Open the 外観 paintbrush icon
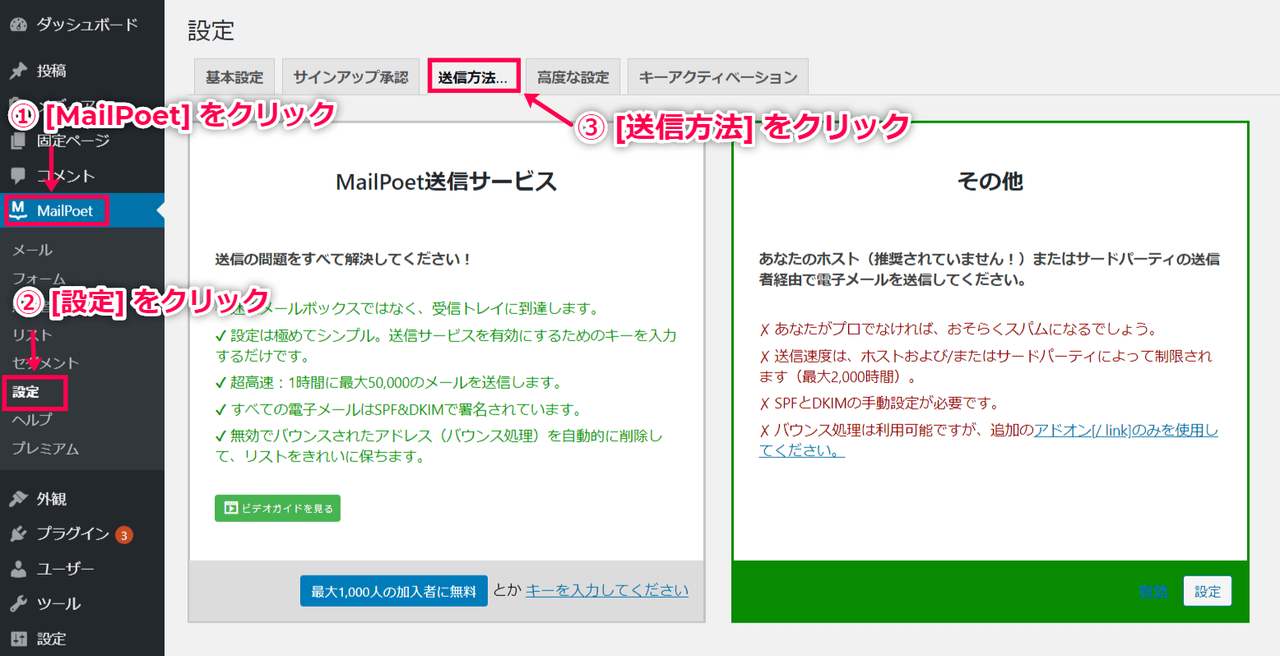1280x656 pixels. [x=18, y=499]
